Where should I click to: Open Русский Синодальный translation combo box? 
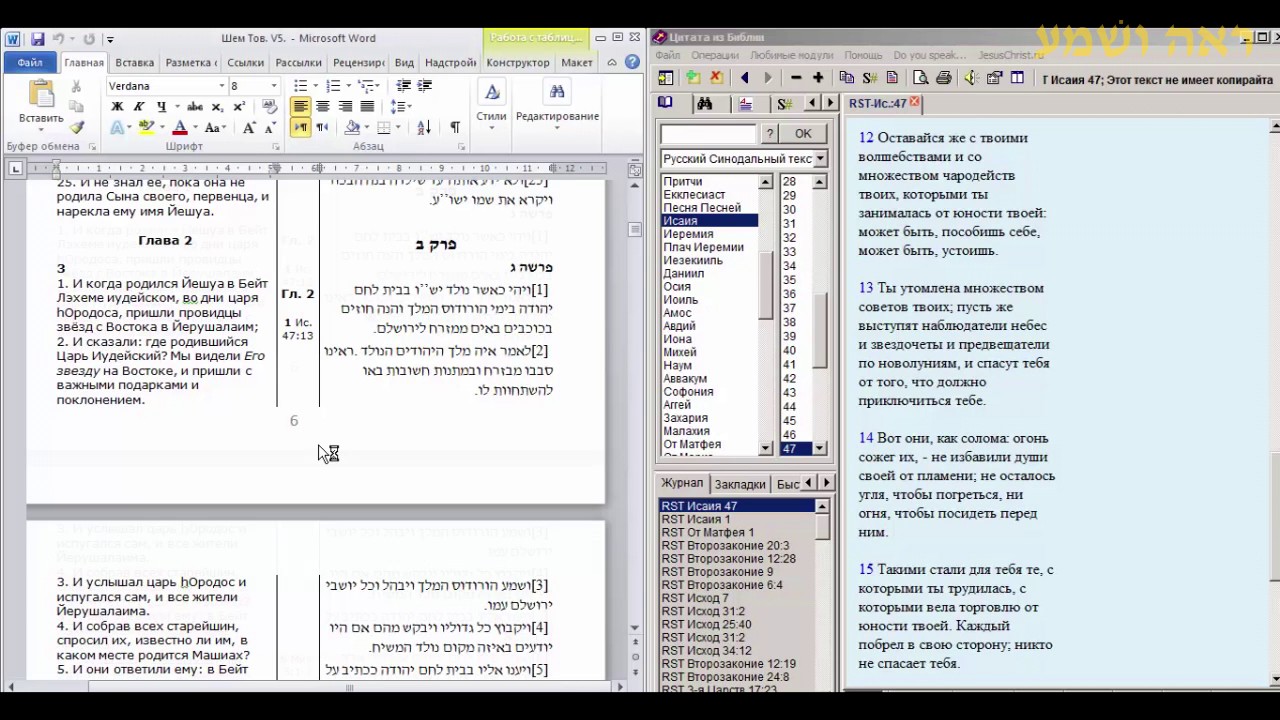click(x=743, y=159)
